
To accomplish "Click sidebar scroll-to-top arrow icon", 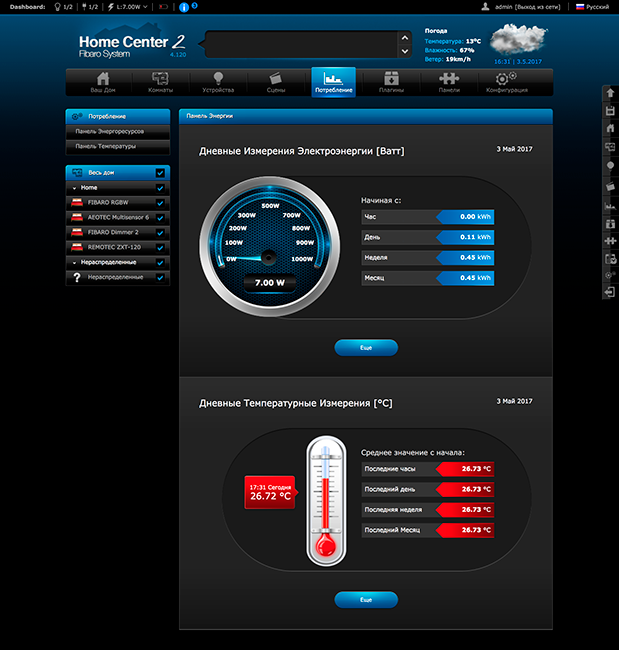I will click(x=610, y=93).
